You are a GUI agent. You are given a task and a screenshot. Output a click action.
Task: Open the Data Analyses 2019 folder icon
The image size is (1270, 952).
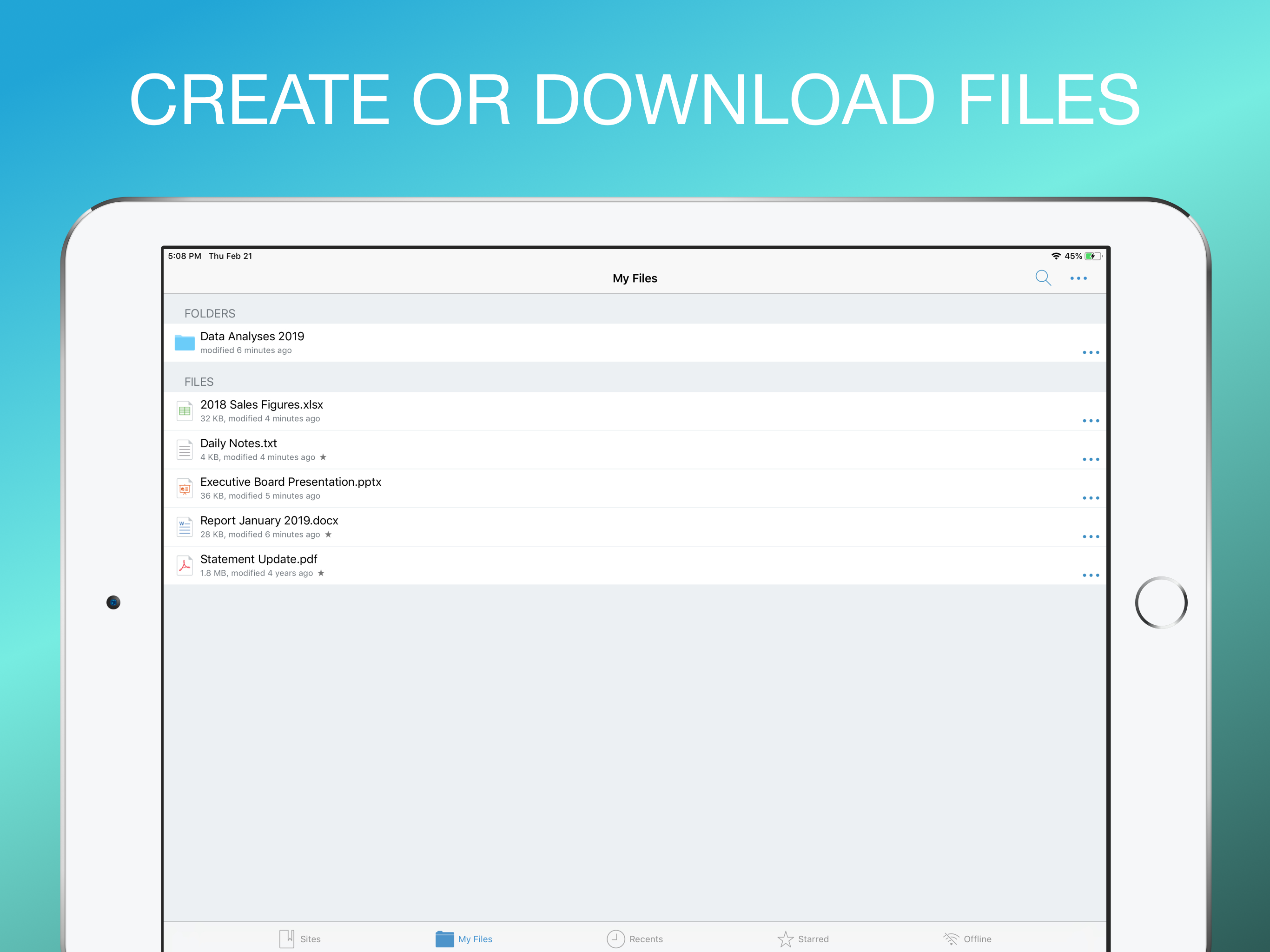click(x=184, y=343)
